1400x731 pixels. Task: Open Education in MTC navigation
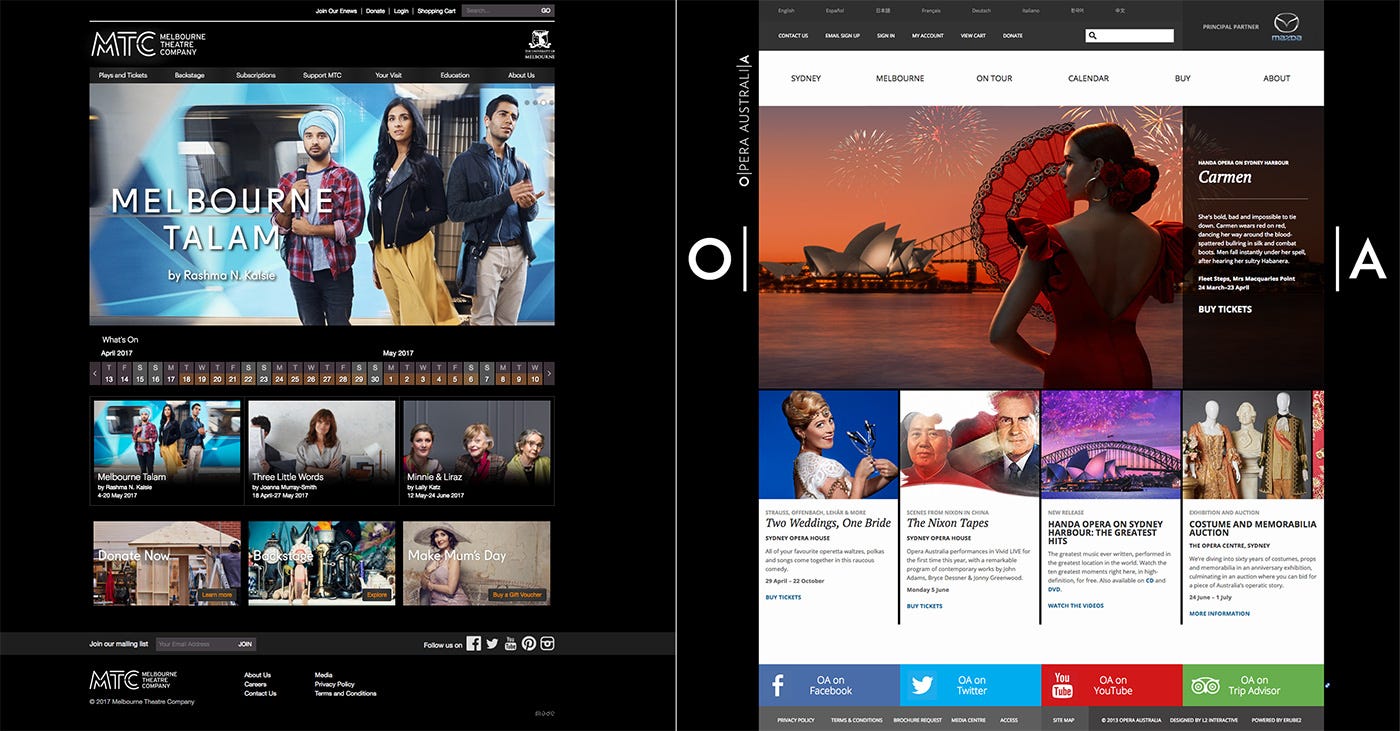click(455, 75)
